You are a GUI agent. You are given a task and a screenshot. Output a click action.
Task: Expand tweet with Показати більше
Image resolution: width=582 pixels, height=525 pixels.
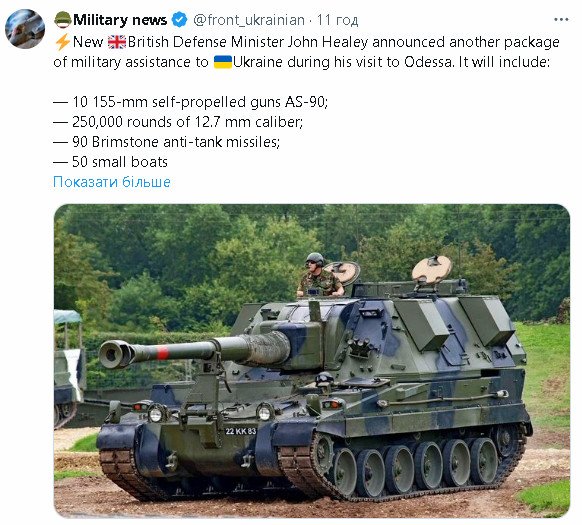(x=112, y=182)
